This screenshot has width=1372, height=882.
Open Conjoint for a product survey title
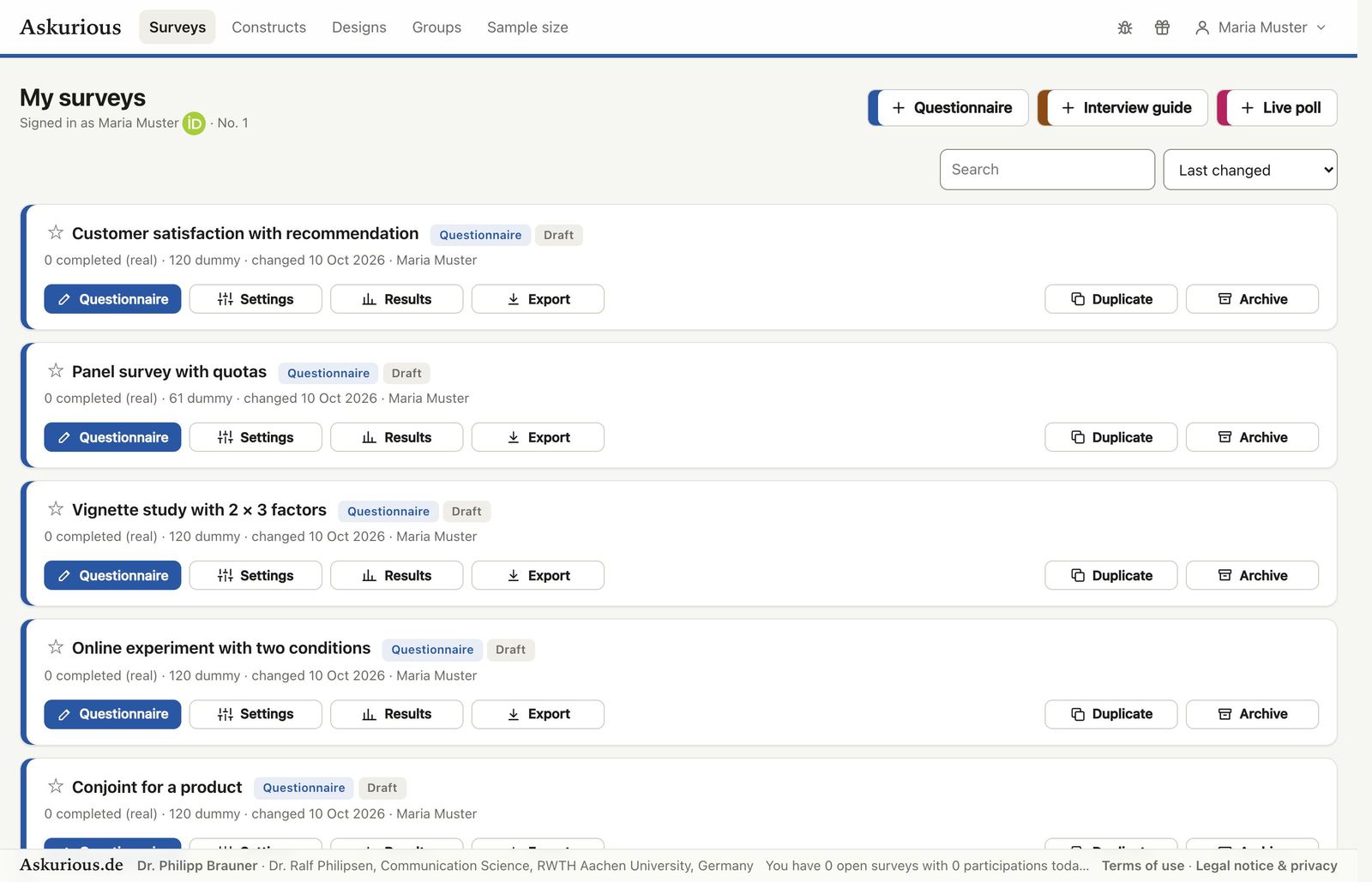coord(157,787)
